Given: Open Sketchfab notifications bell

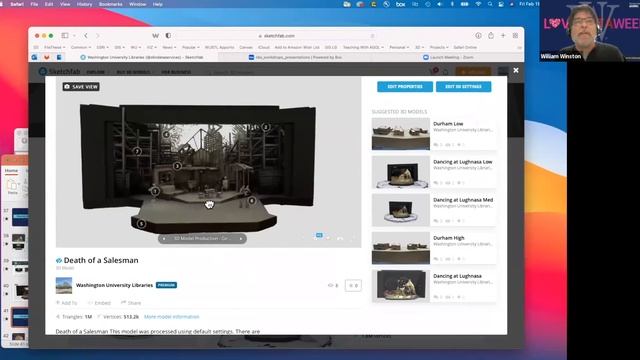Looking at the screenshot, I should [445, 72].
